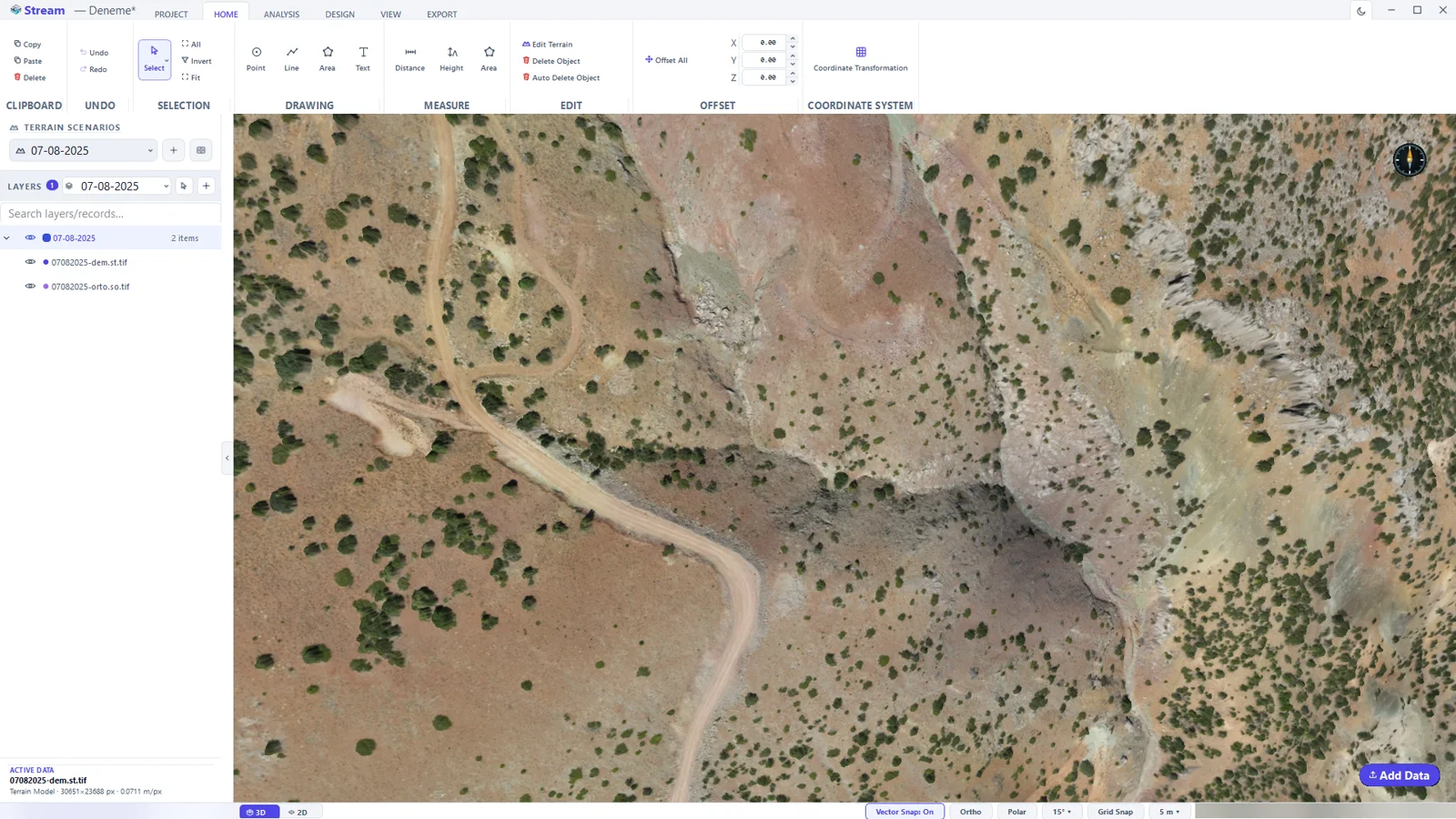Screen dimensions: 1456x819
Task: Pick the Distance measure tool
Action: pos(409,59)
